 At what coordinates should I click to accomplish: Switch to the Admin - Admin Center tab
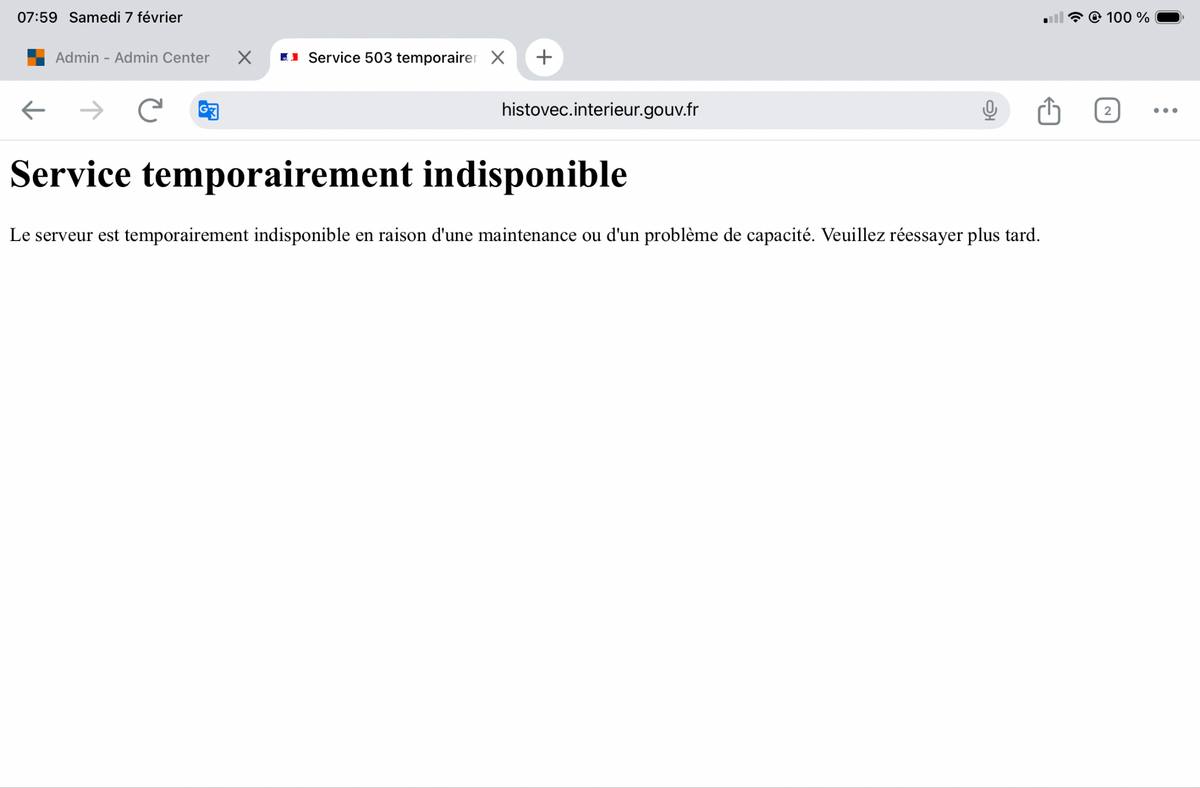click(x=132, y=57)
